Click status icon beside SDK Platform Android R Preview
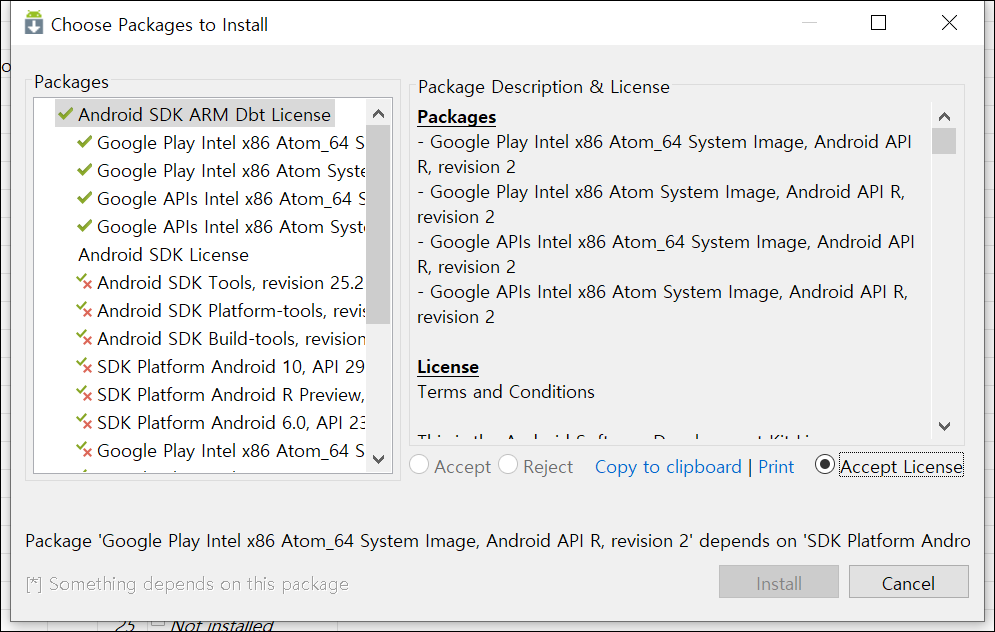Image resolution: width=995 pixels, height=632 pixels. tap(84, 395)
